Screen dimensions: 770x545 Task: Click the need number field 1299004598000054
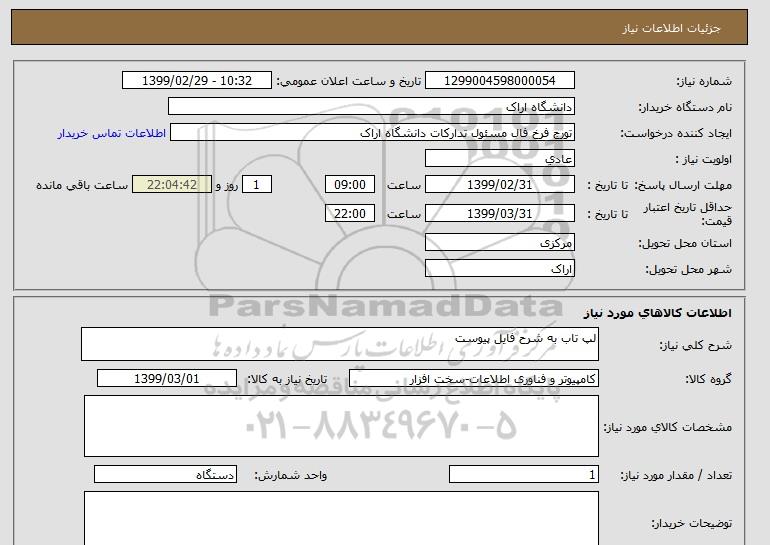point(499,81)
